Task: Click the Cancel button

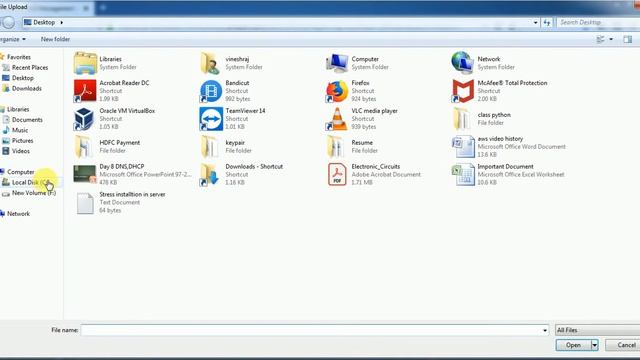Action: click(x=623, y=345)
